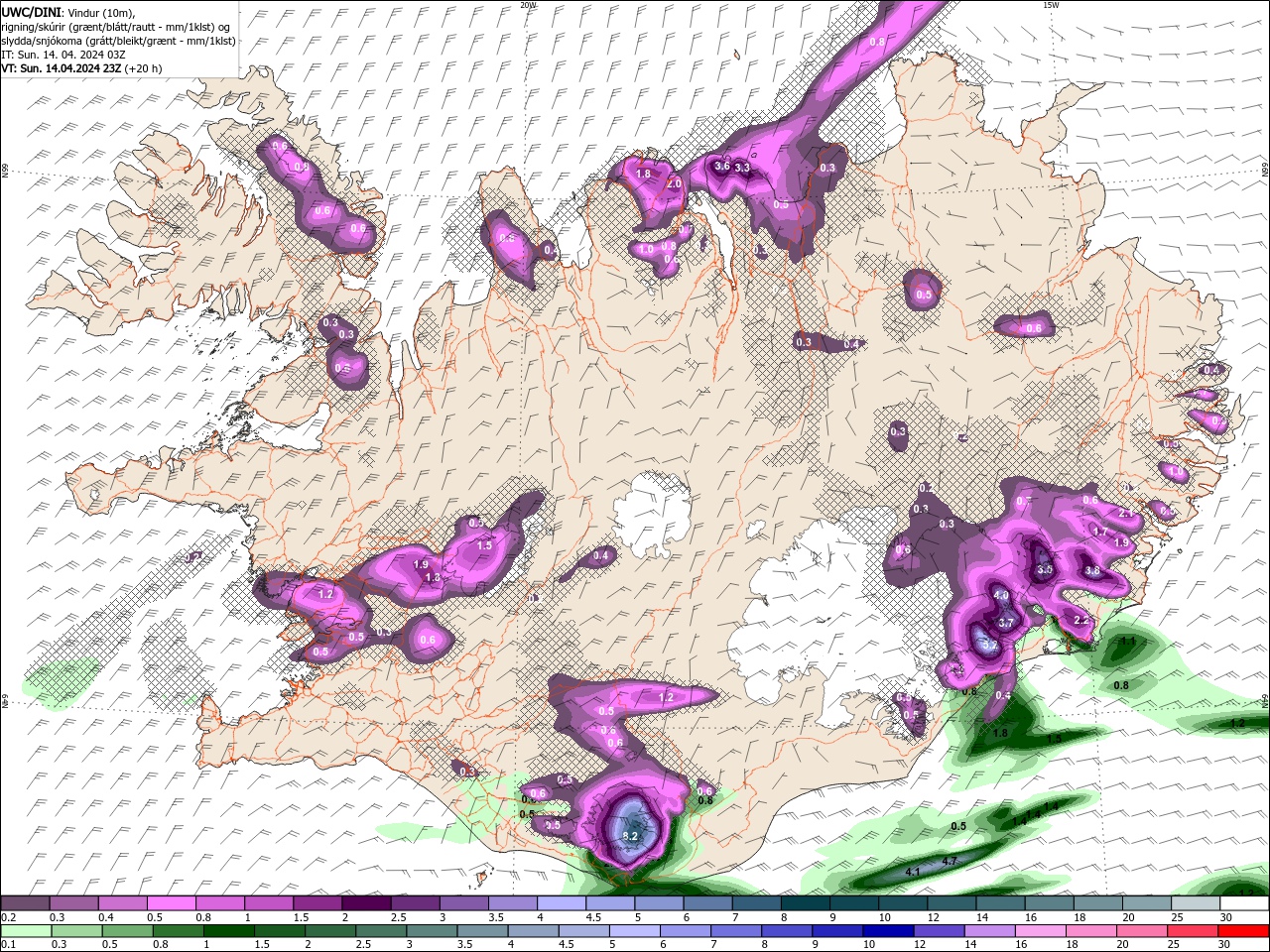1270x952 pixels.
Task: Click the '4.7' rain value over the sea
Action: [x=950, y=861]
